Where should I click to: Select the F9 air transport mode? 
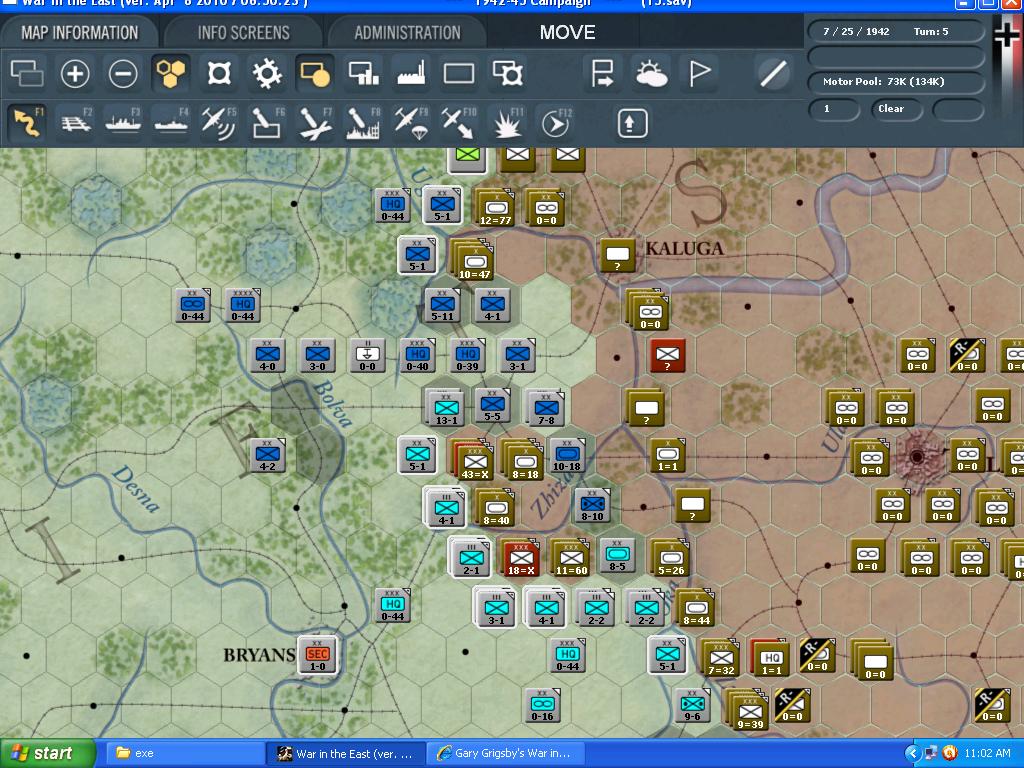pos(411,123)
